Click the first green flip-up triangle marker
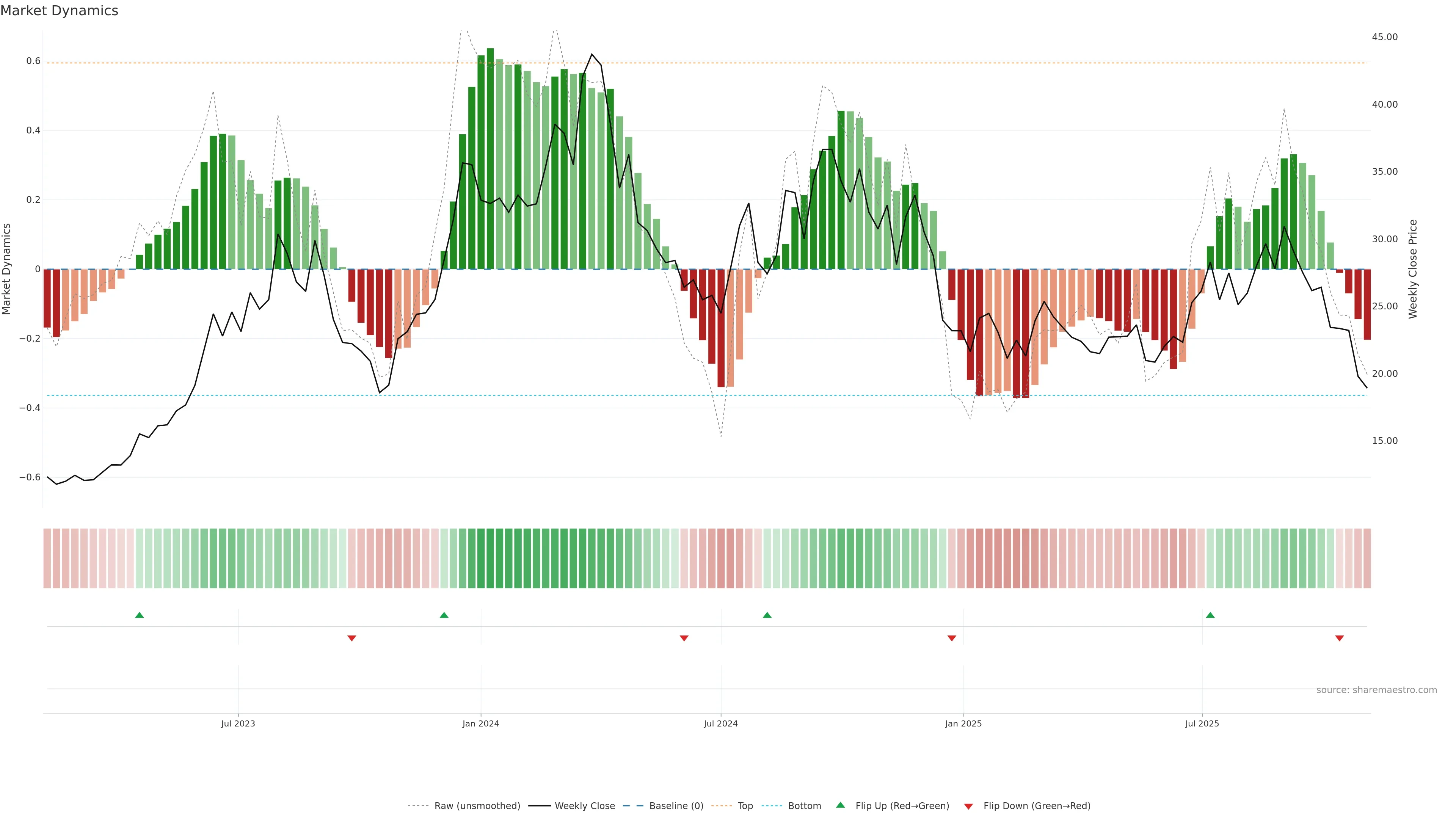1456x819 pixels. tap(140, 615)
